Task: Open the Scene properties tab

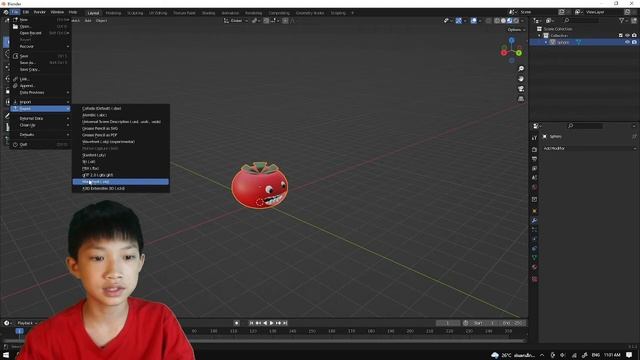Action: click(x=534, y=178)
